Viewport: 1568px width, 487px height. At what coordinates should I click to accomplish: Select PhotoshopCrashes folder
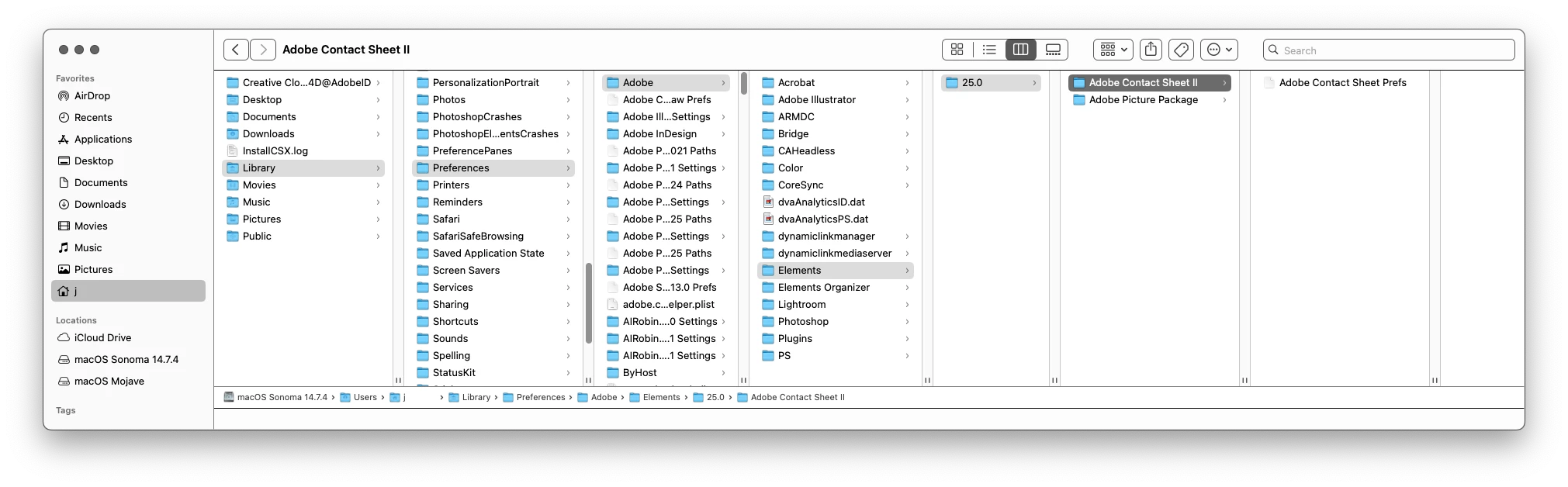(x=493, y=117)
